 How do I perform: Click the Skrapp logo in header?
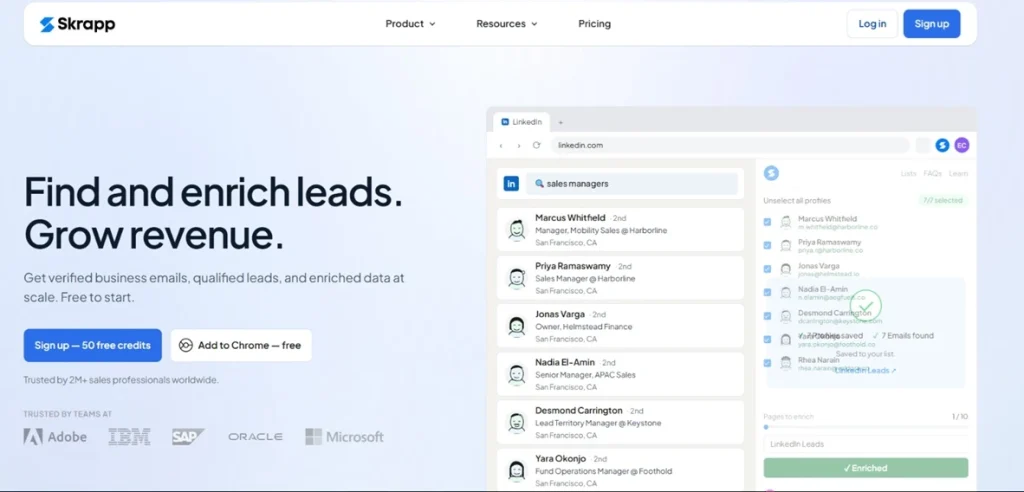click(x=77, y=24)
